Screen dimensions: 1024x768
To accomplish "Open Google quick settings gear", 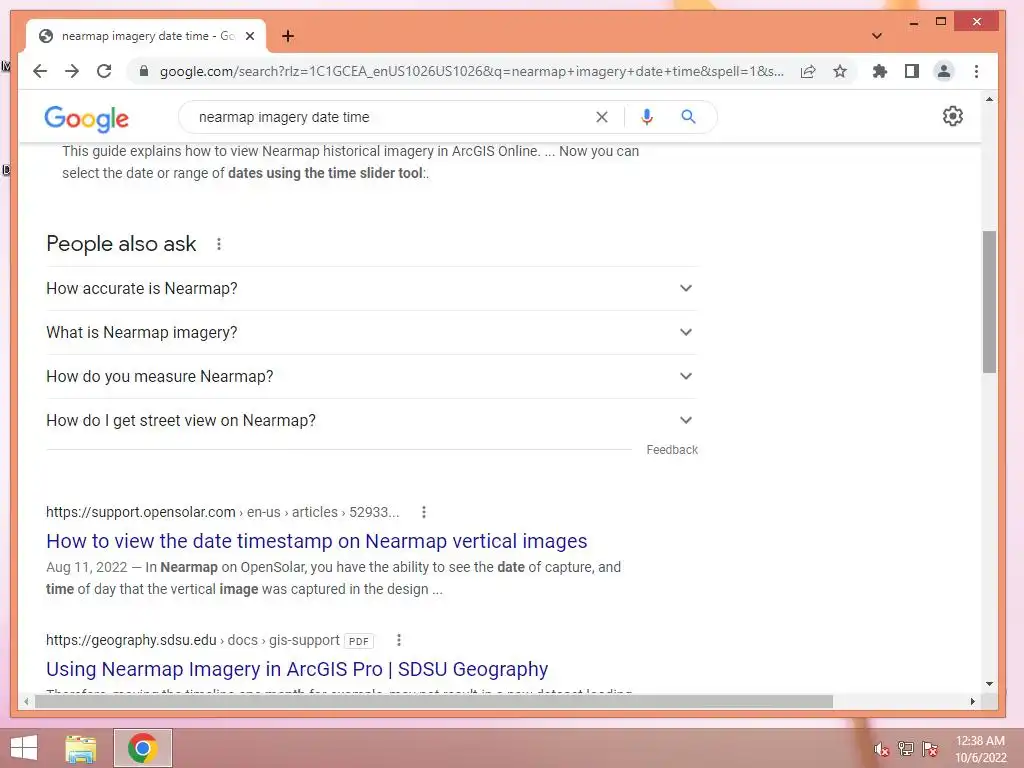I will click(952, 116).
